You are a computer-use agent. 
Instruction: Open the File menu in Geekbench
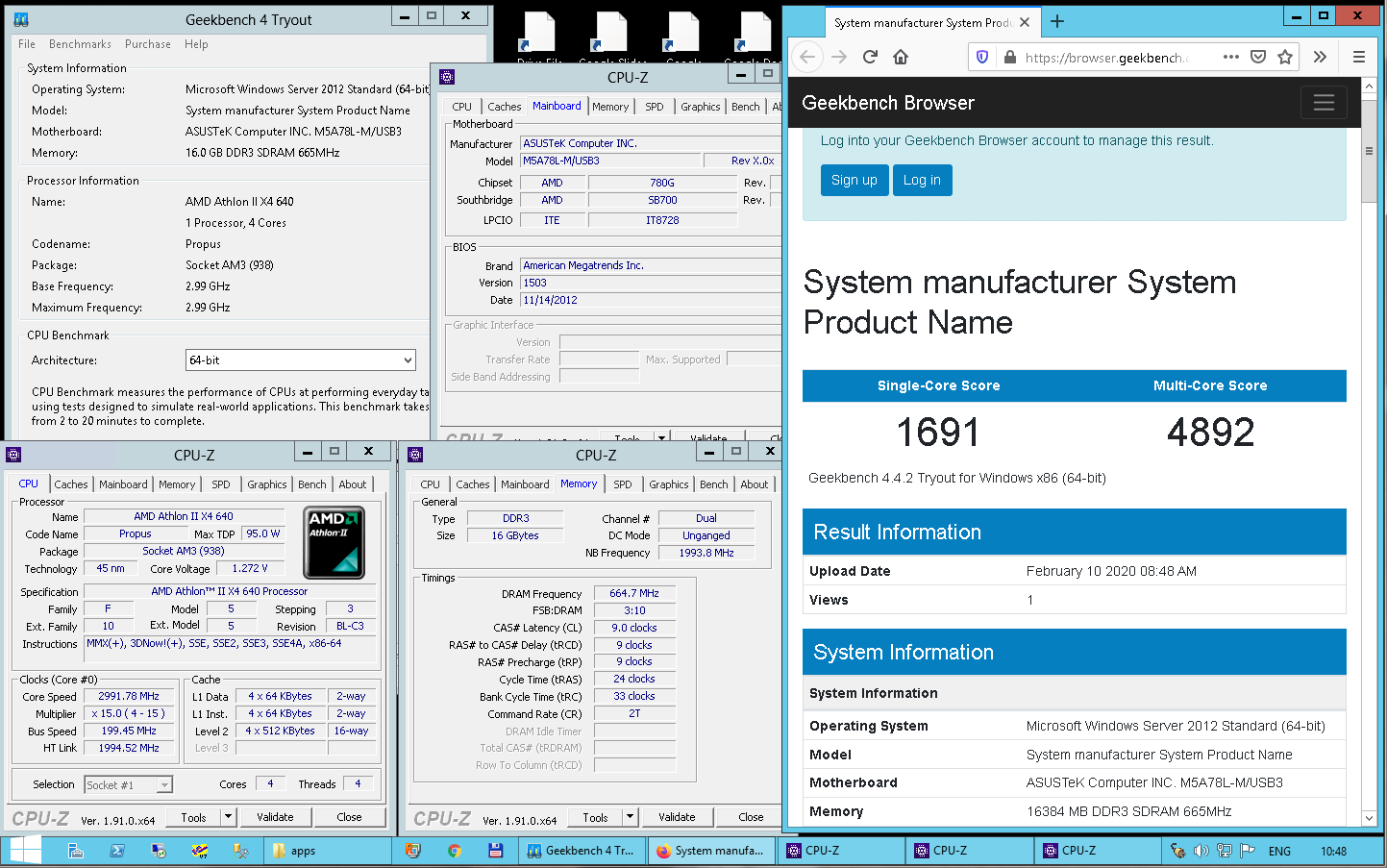(x=27, y=44)
